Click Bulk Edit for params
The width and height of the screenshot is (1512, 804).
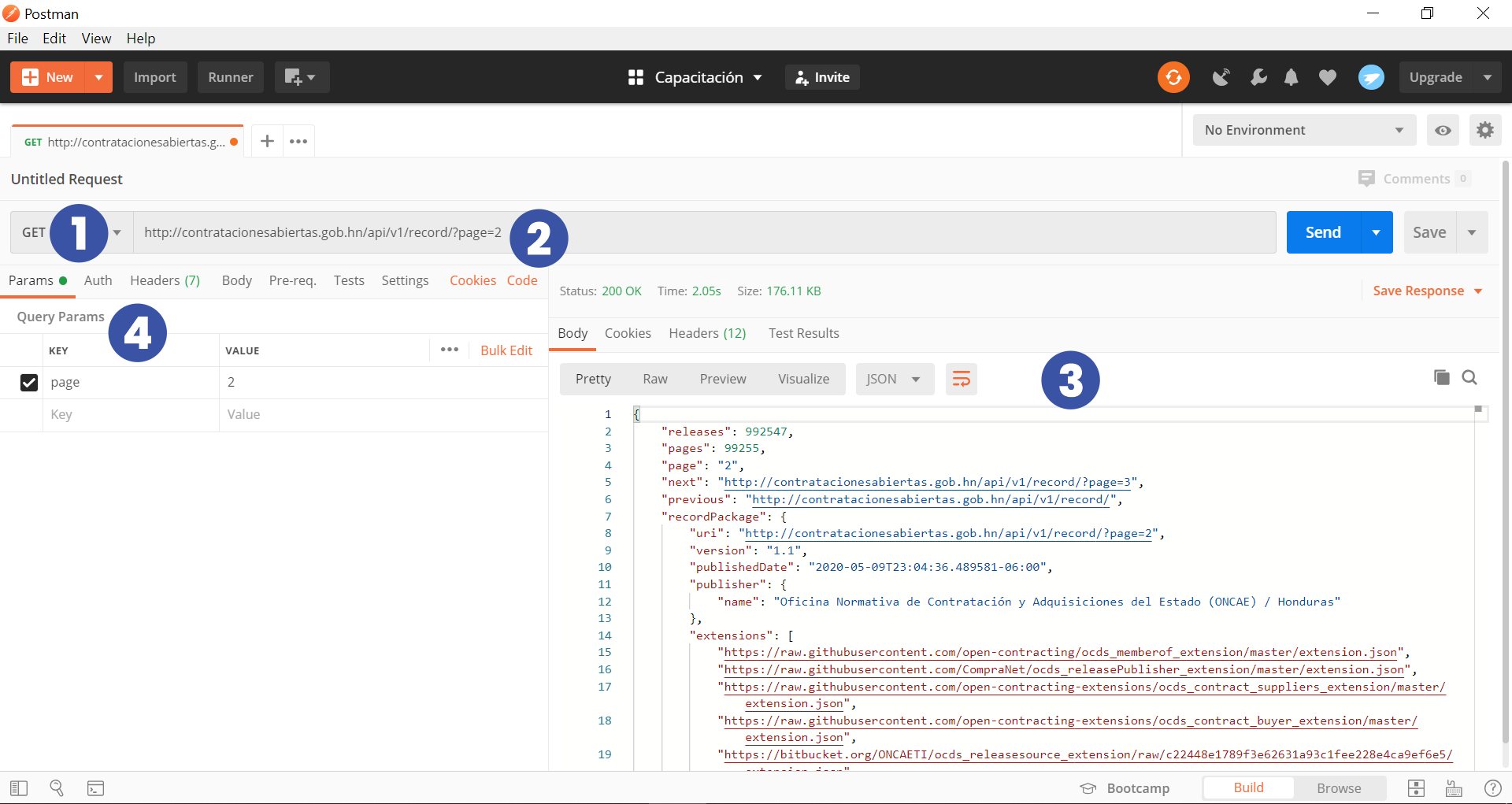506,350
